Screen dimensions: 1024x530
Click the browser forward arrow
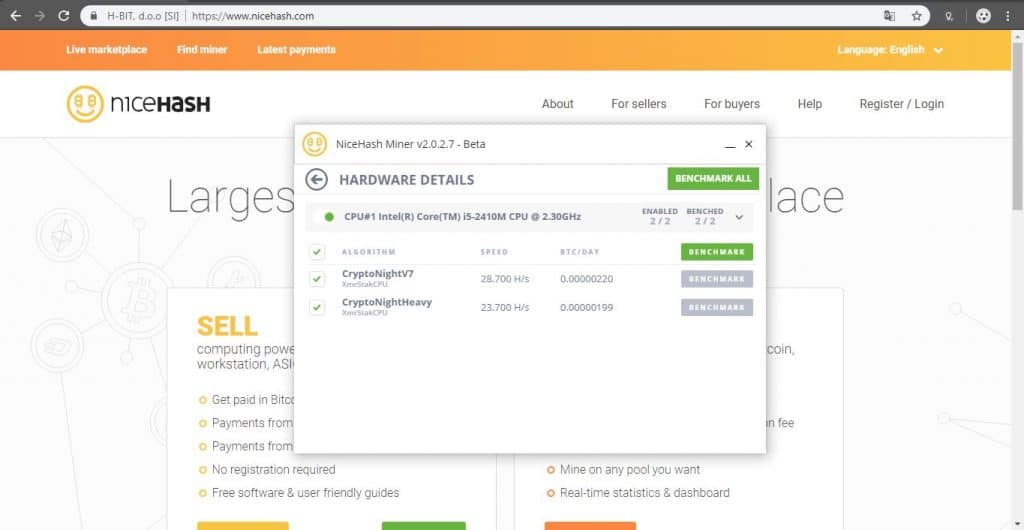click(x=39, y=16)
